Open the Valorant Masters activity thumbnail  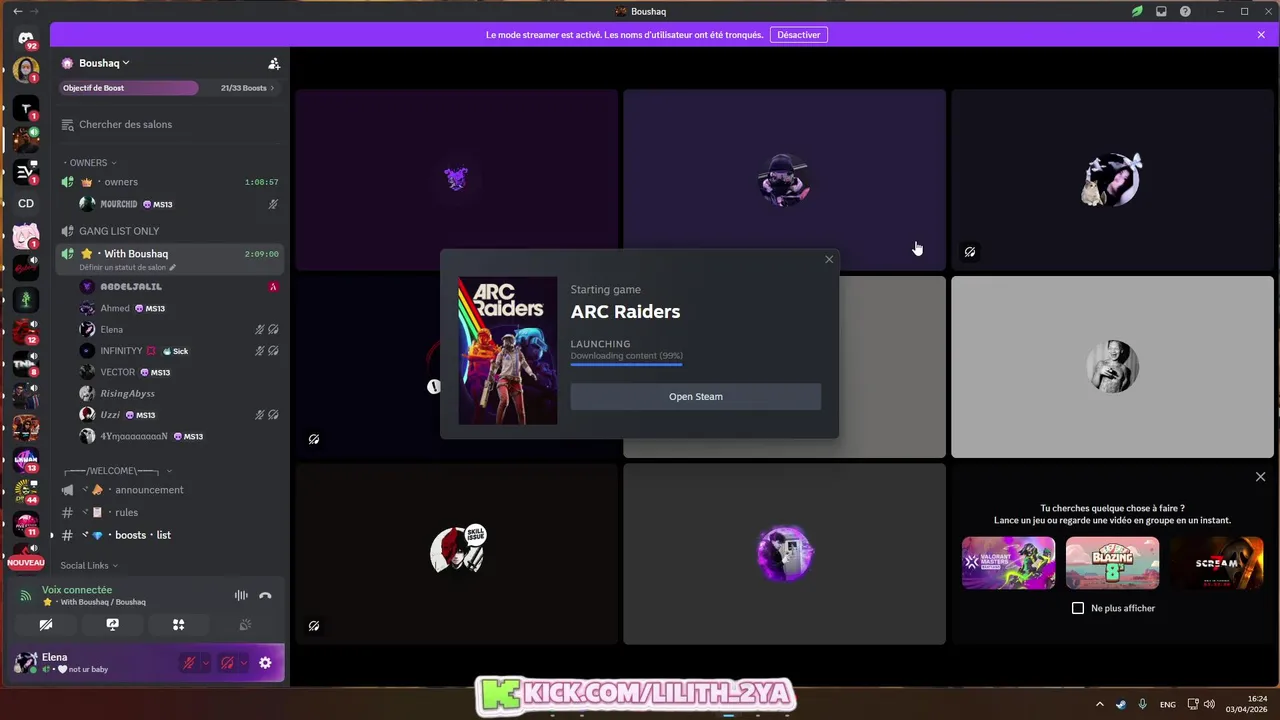[x=1008, y=563]
